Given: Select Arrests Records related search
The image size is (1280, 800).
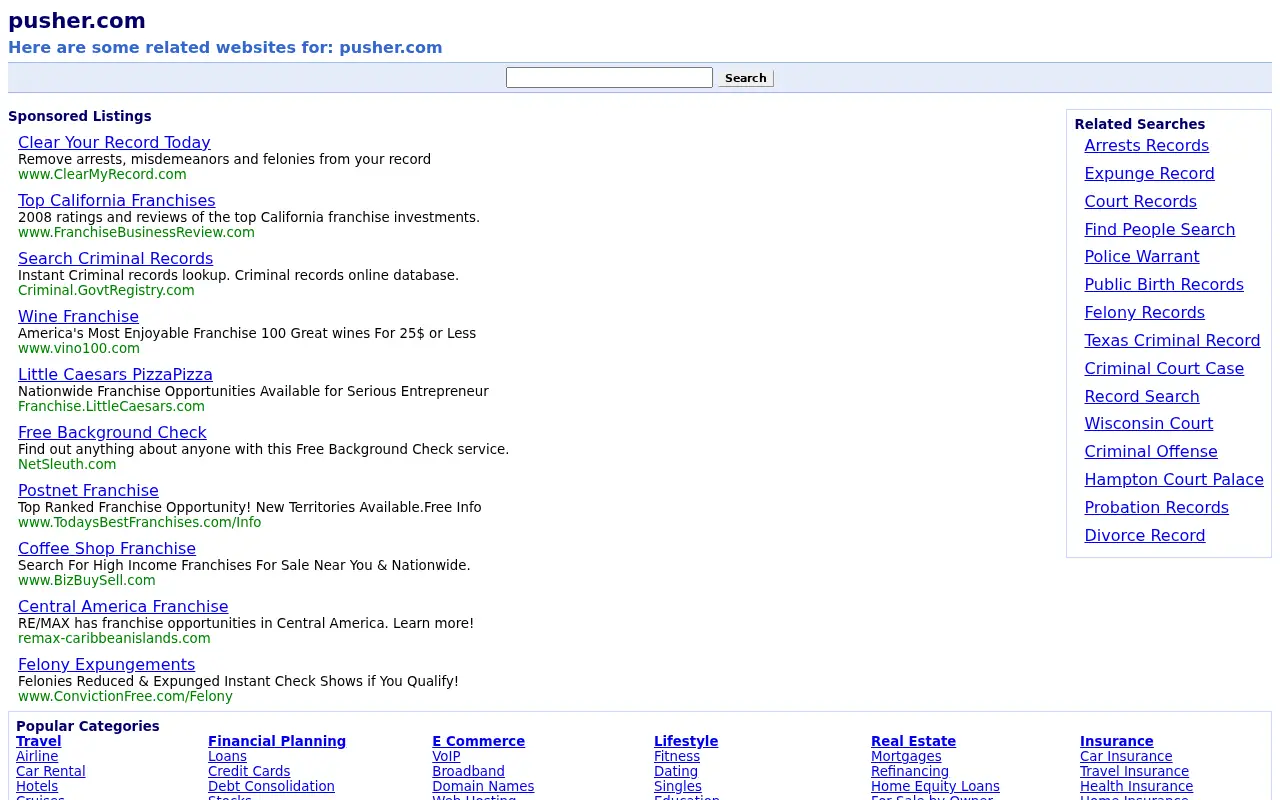Looking at the screenshot, I should (x=1147, y=146).
